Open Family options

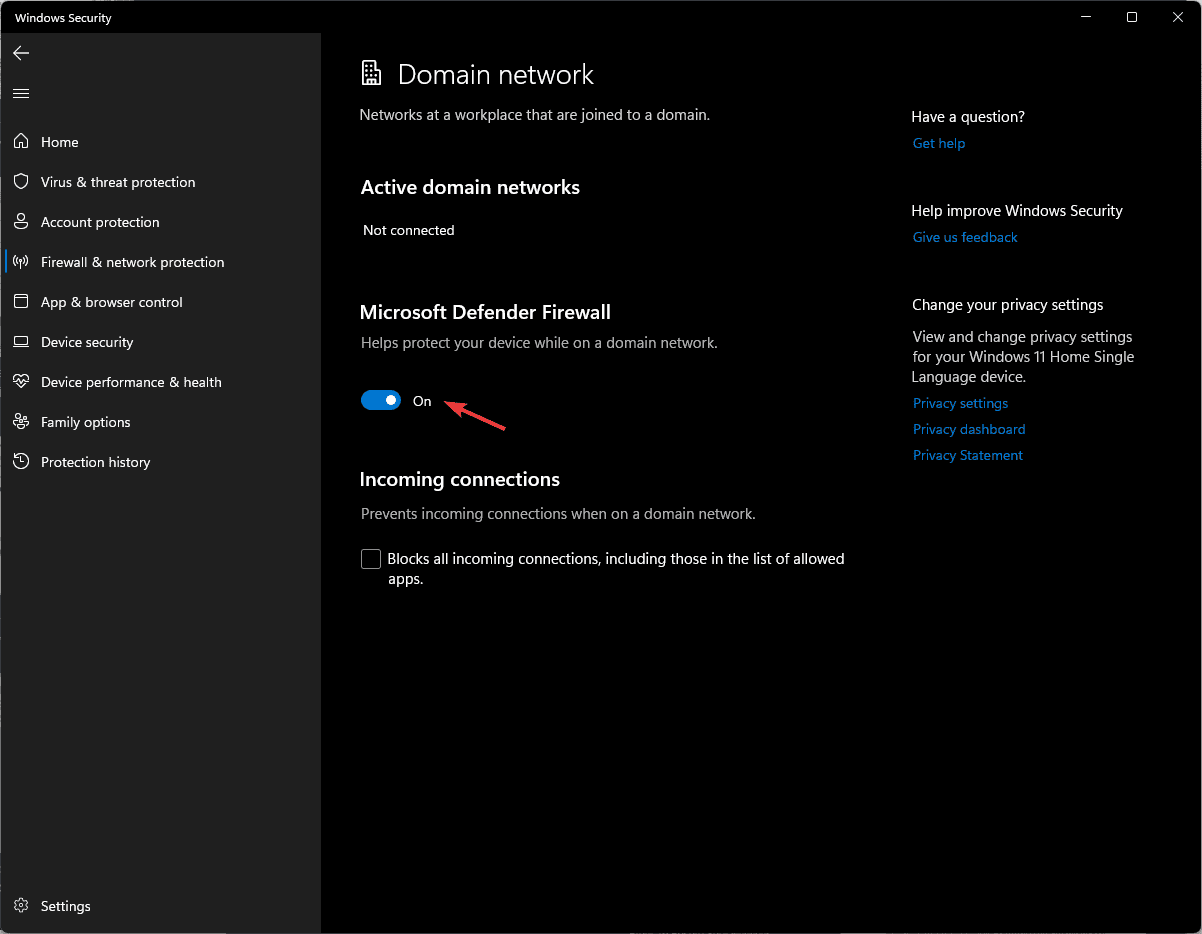tap(160, 422)
